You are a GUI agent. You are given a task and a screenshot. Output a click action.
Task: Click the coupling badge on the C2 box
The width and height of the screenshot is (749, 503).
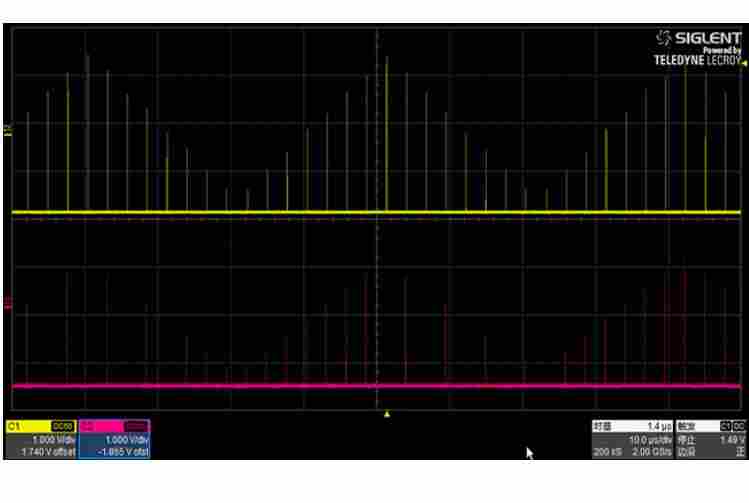point(136,426)
